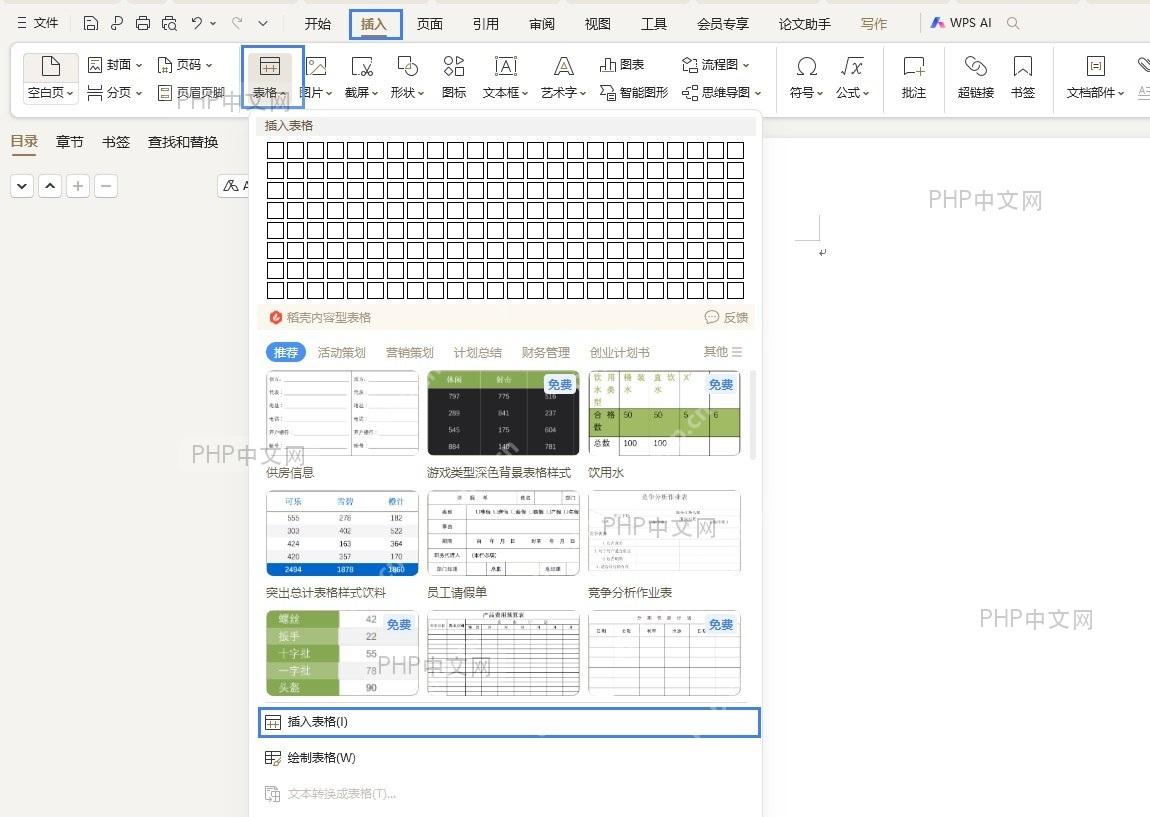Open WPS AI assistant
This screenshot has width=1150, height=817.
point(961,23)
